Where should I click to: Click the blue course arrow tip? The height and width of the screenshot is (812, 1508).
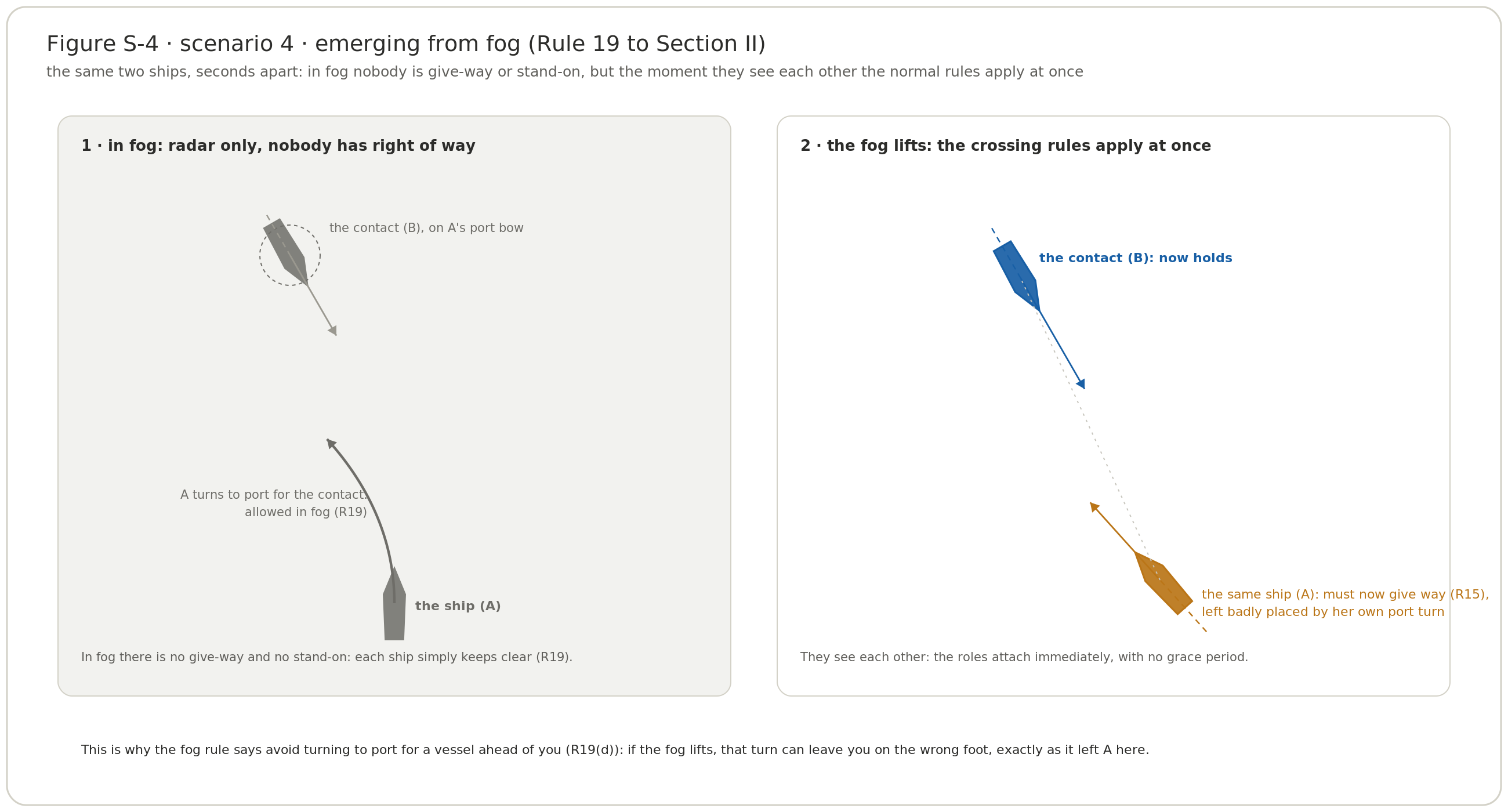(1081, 384)
